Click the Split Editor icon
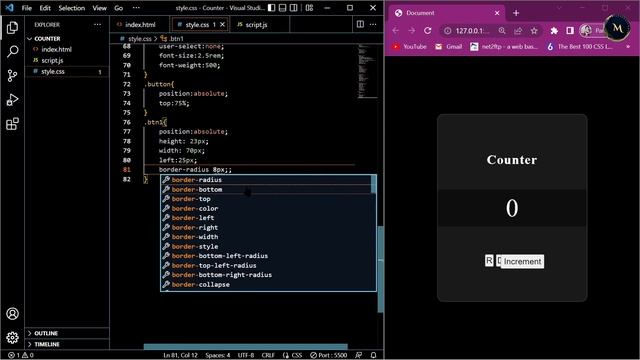Screen dimensions: 640x360 (360, 24)
